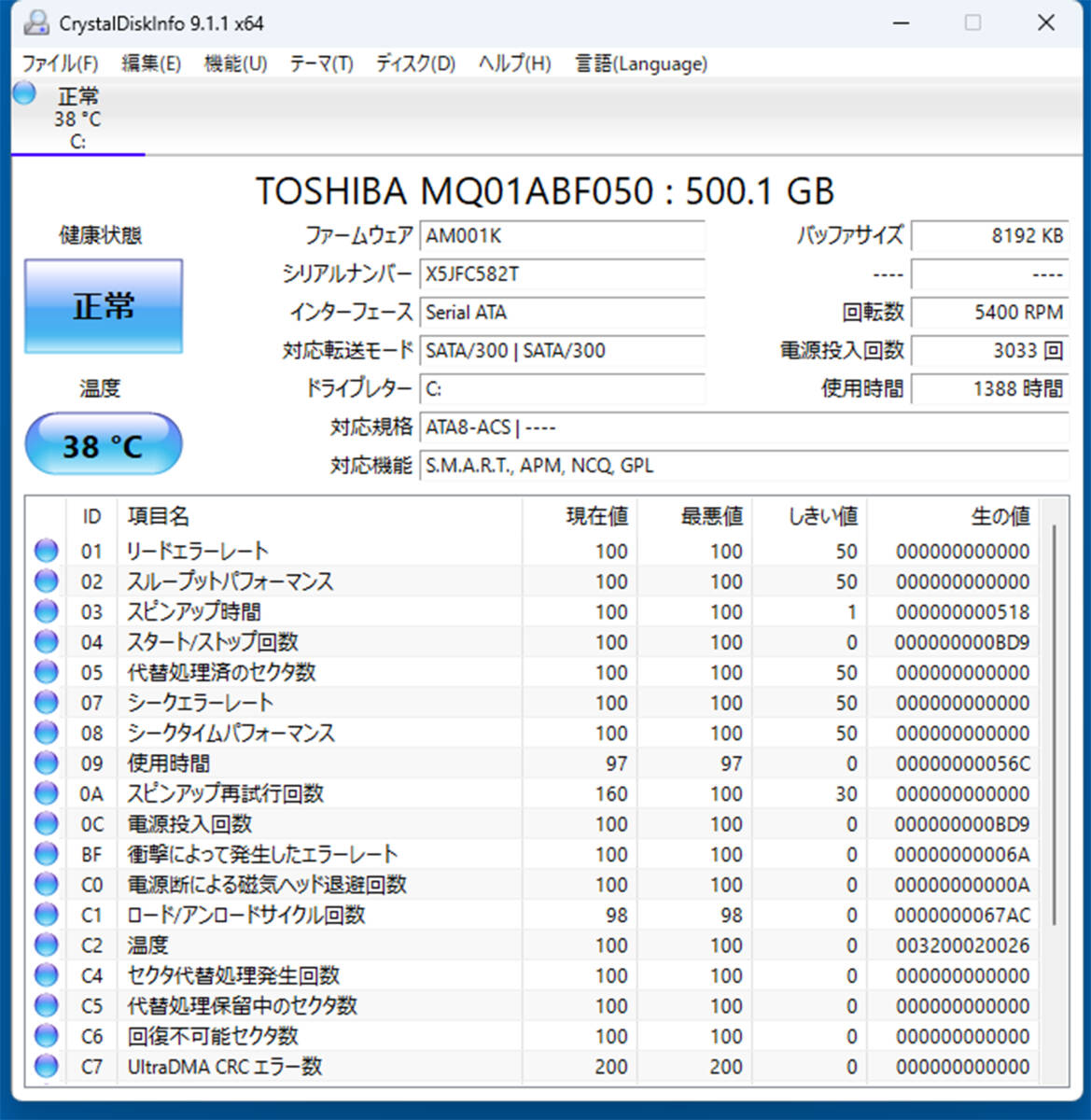Click status orb for 0A スピンアップ再試行回数
The height and width of the screenshot is (1120, 1091).
[46, 793]
